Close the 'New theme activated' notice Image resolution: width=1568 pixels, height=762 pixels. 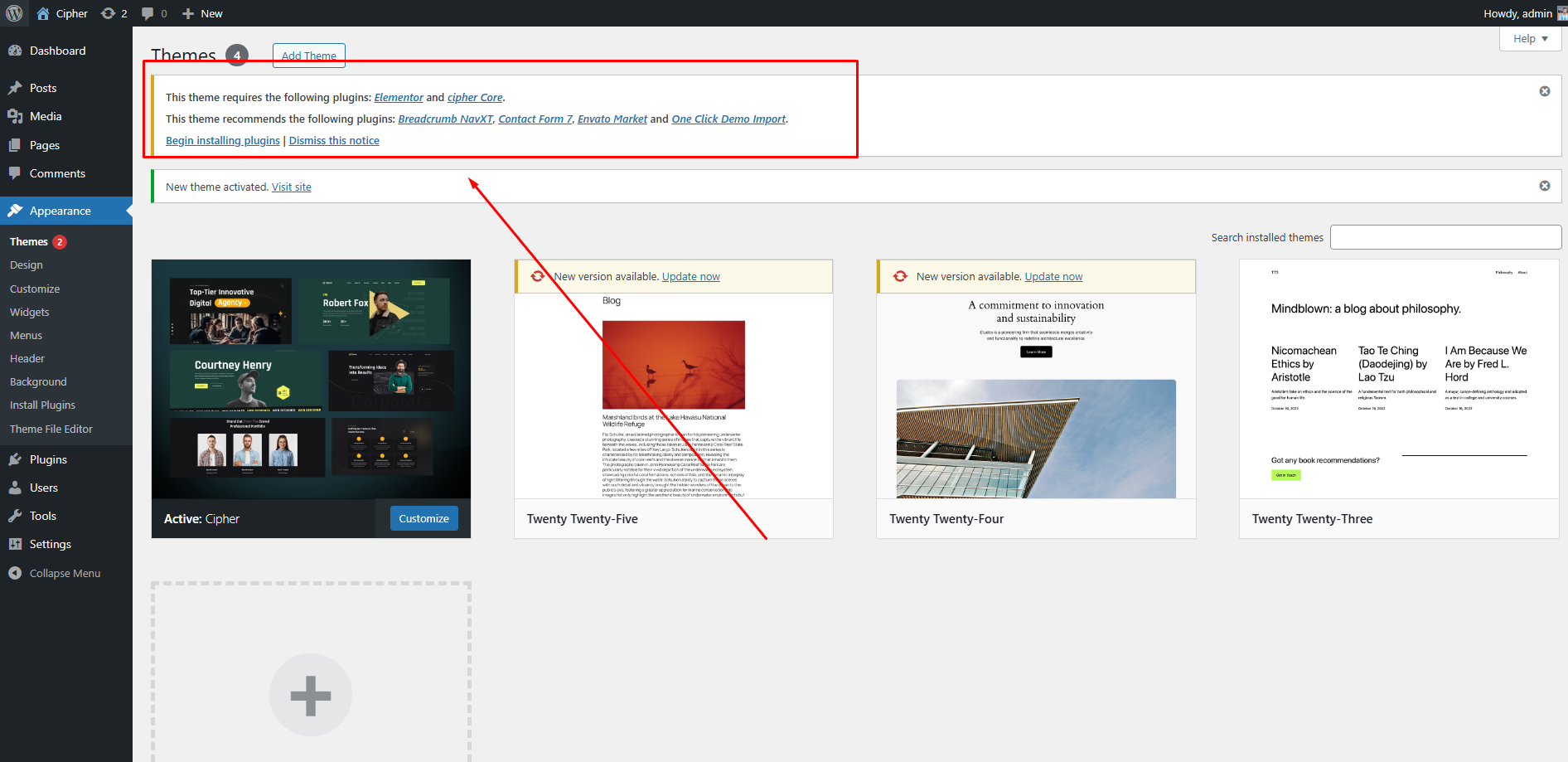[x=1544, y=186]
